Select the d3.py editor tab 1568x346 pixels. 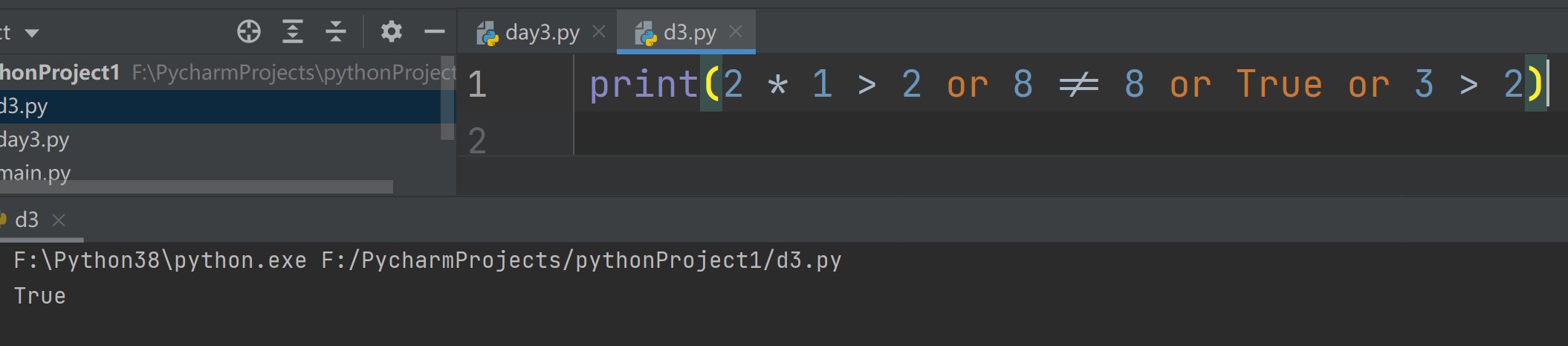click(689, 33)
